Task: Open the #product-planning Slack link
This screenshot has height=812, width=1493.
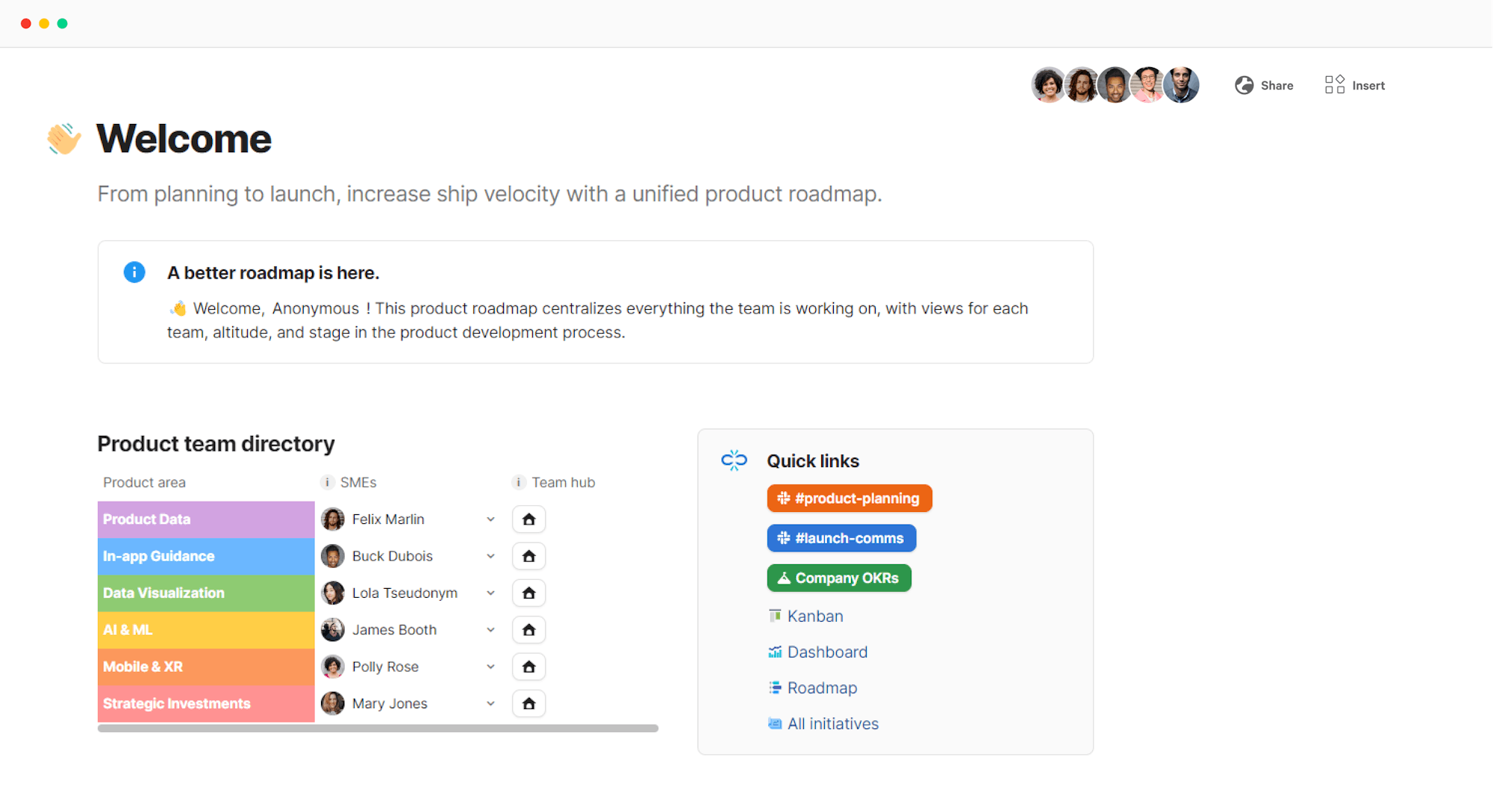Action: pyautogui.click(x=850, y=499)
